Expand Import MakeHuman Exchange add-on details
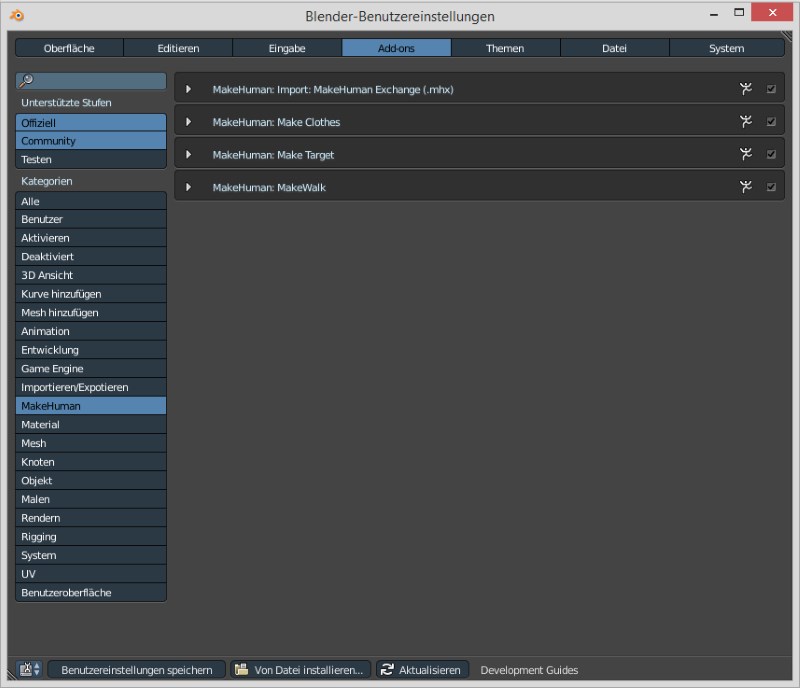This screenshot has width=800, height=688. pyautogui.click(x=188, y=89)
